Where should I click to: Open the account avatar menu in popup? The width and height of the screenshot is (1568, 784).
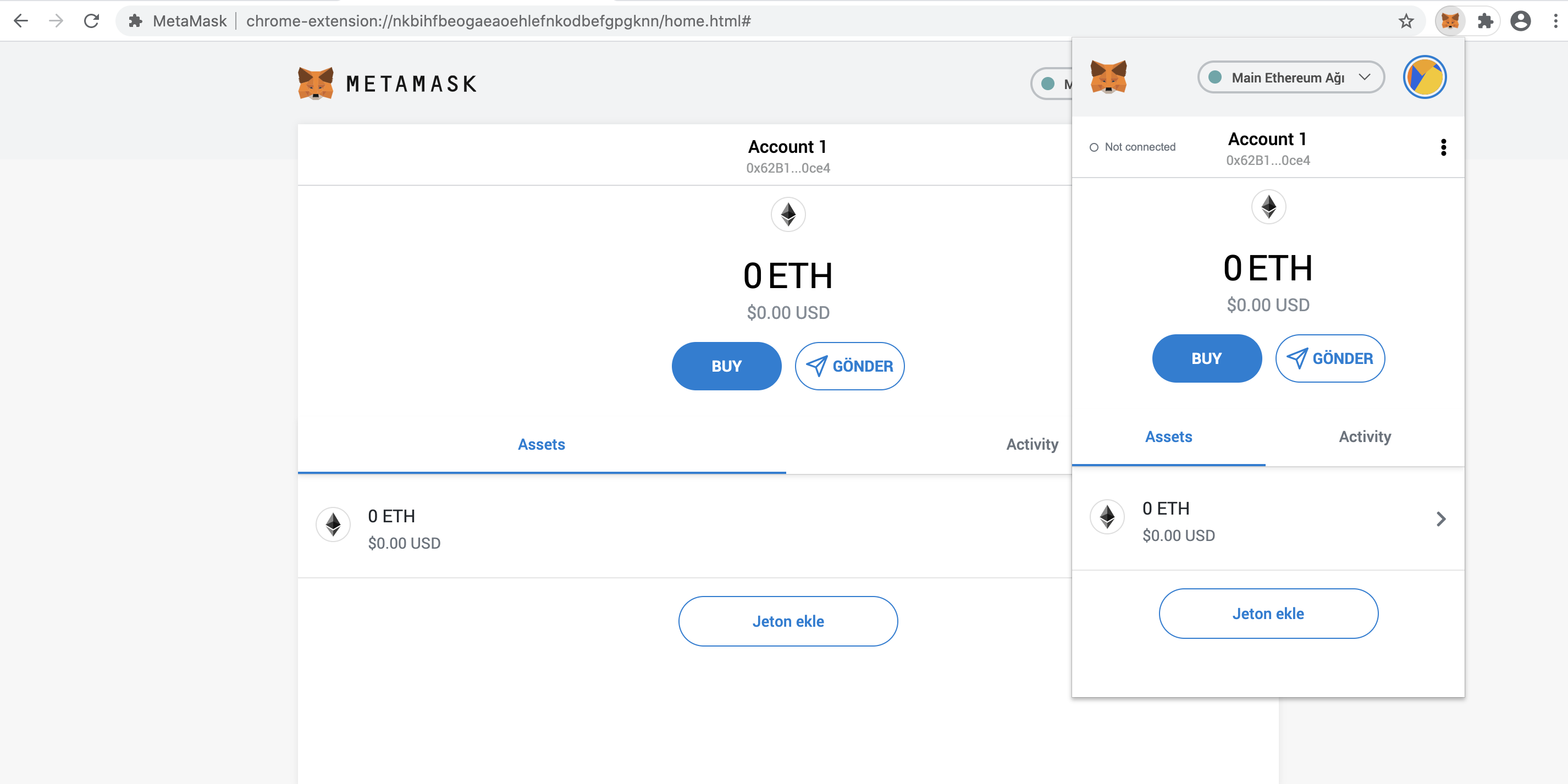tap(1425, 78)
